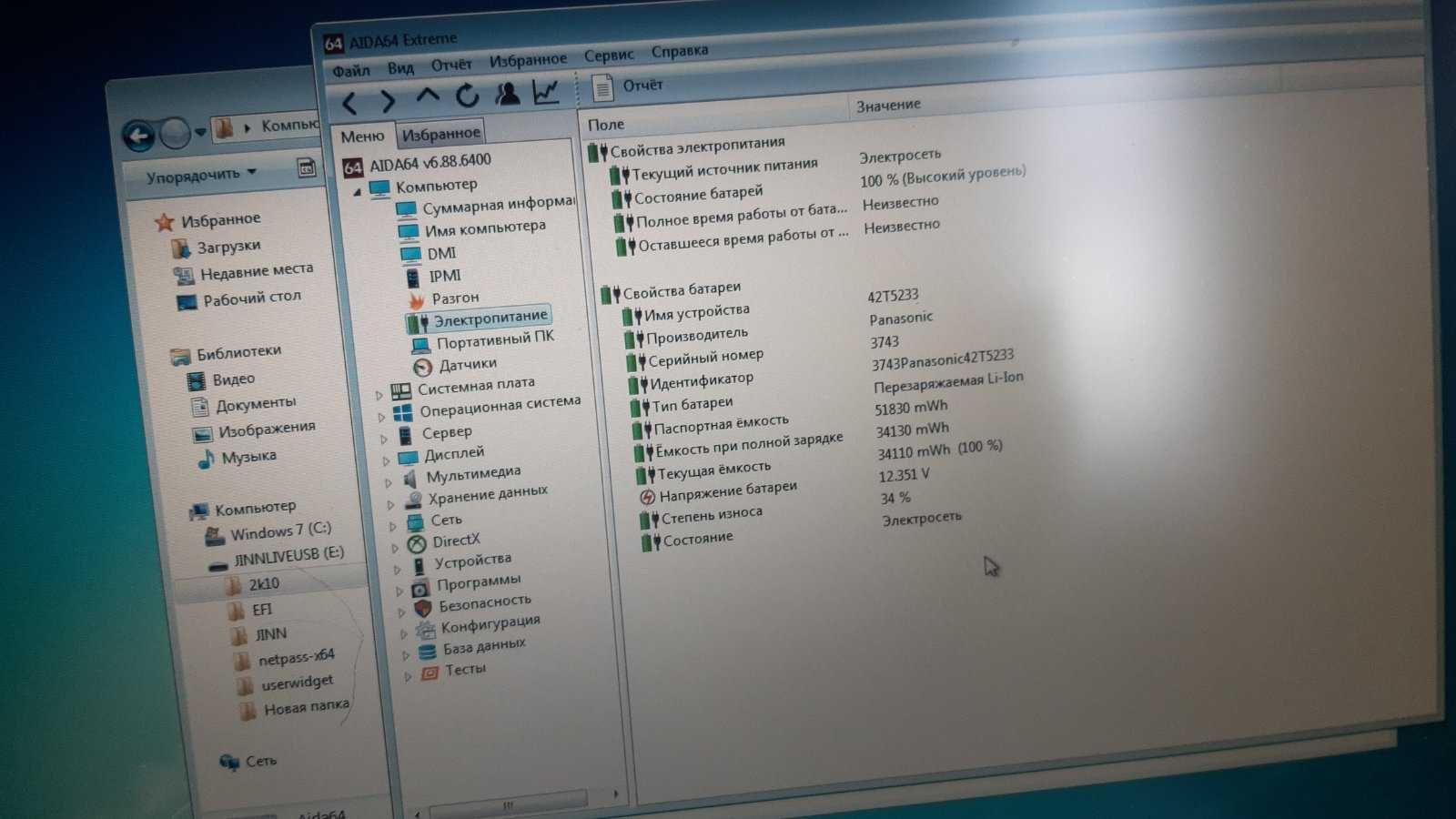Expand the Мультимедиа node

coord(388,482)
